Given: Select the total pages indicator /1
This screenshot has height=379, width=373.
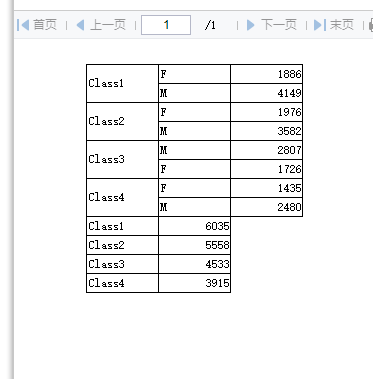Looking at the screenshot, I should (x=210, y=25).
